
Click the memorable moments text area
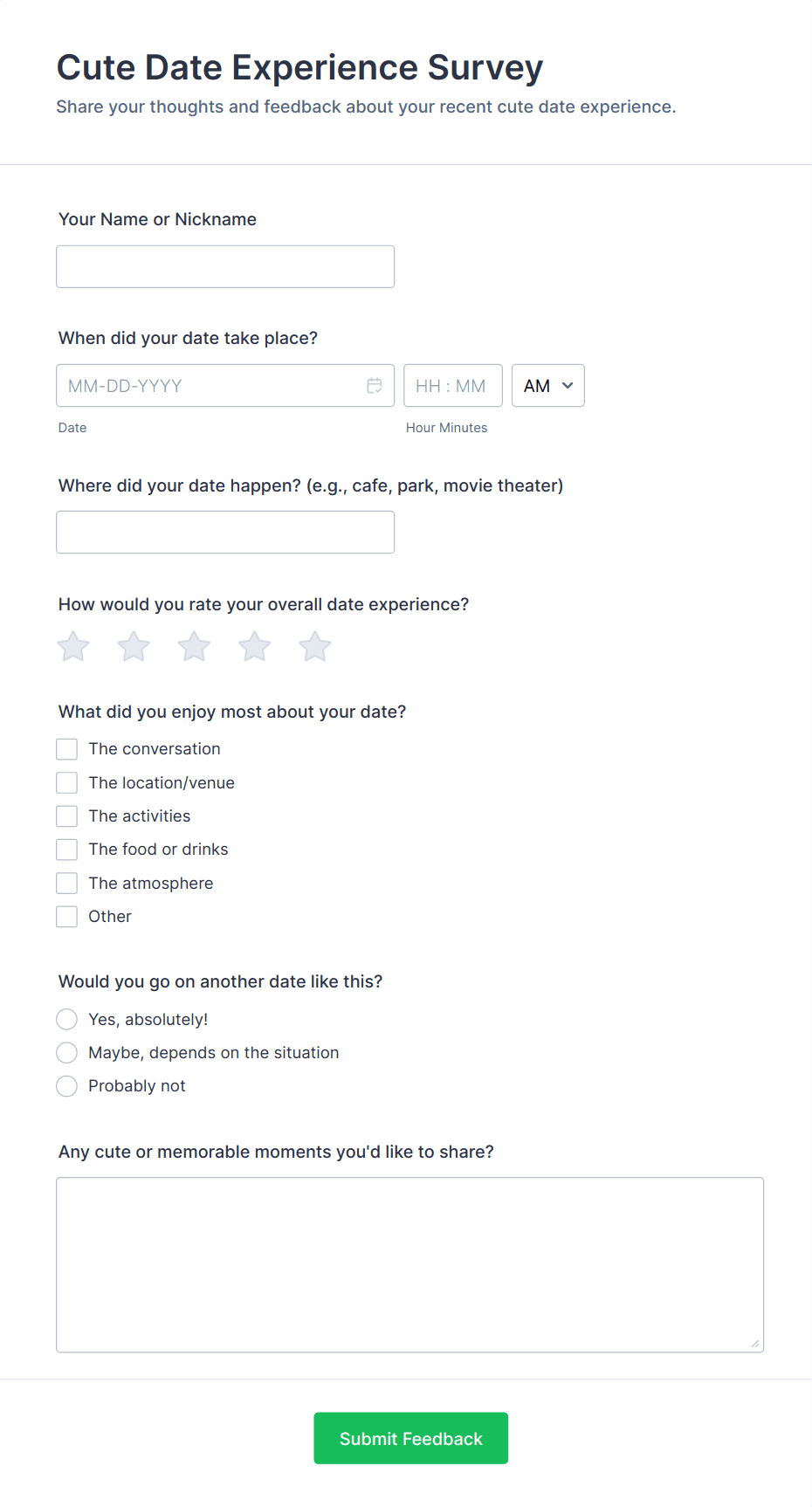(x=409, y=1263)
